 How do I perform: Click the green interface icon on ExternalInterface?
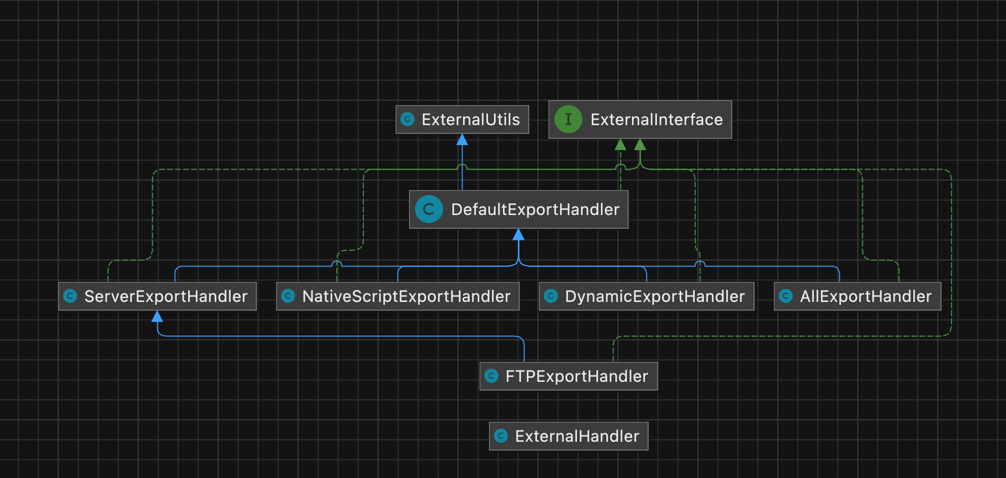pyautogui.click(x=568, y=119)
